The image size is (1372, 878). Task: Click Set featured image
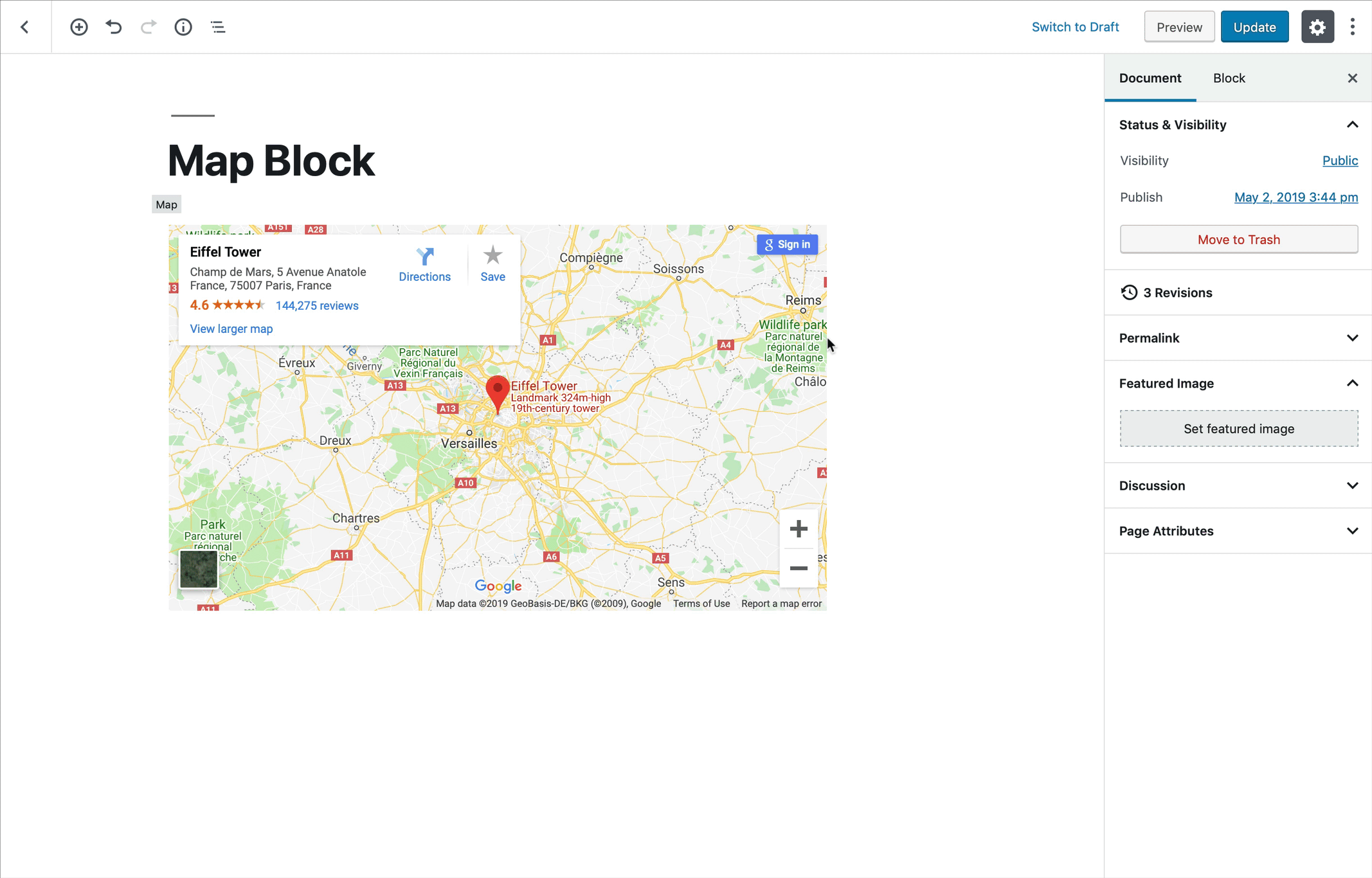tap(1238, 429)
